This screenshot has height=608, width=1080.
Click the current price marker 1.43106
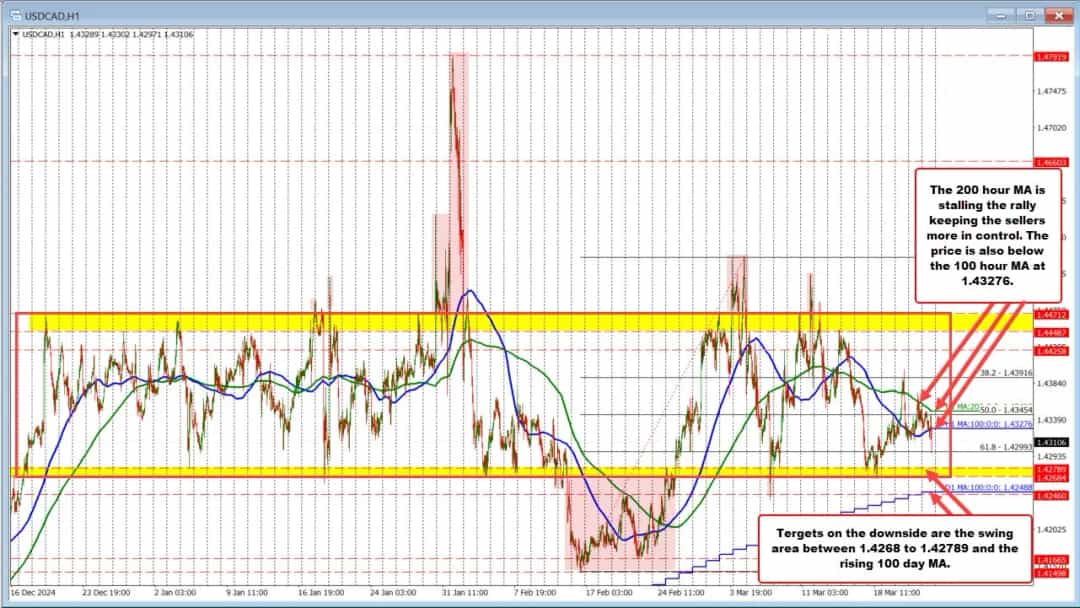[x=1051, y=441]
